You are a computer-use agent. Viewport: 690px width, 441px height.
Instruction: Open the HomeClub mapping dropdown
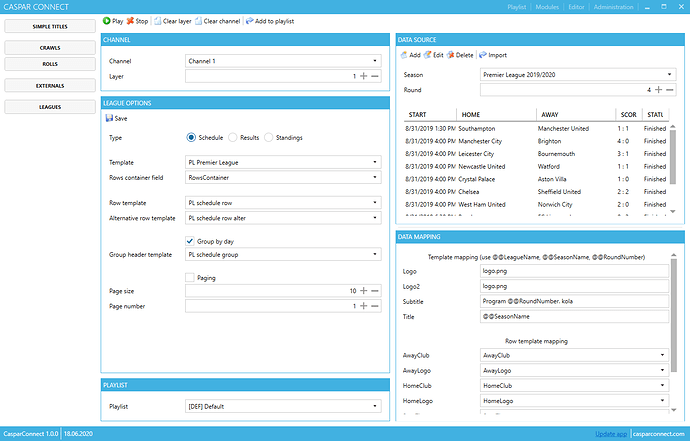(574, 386)
